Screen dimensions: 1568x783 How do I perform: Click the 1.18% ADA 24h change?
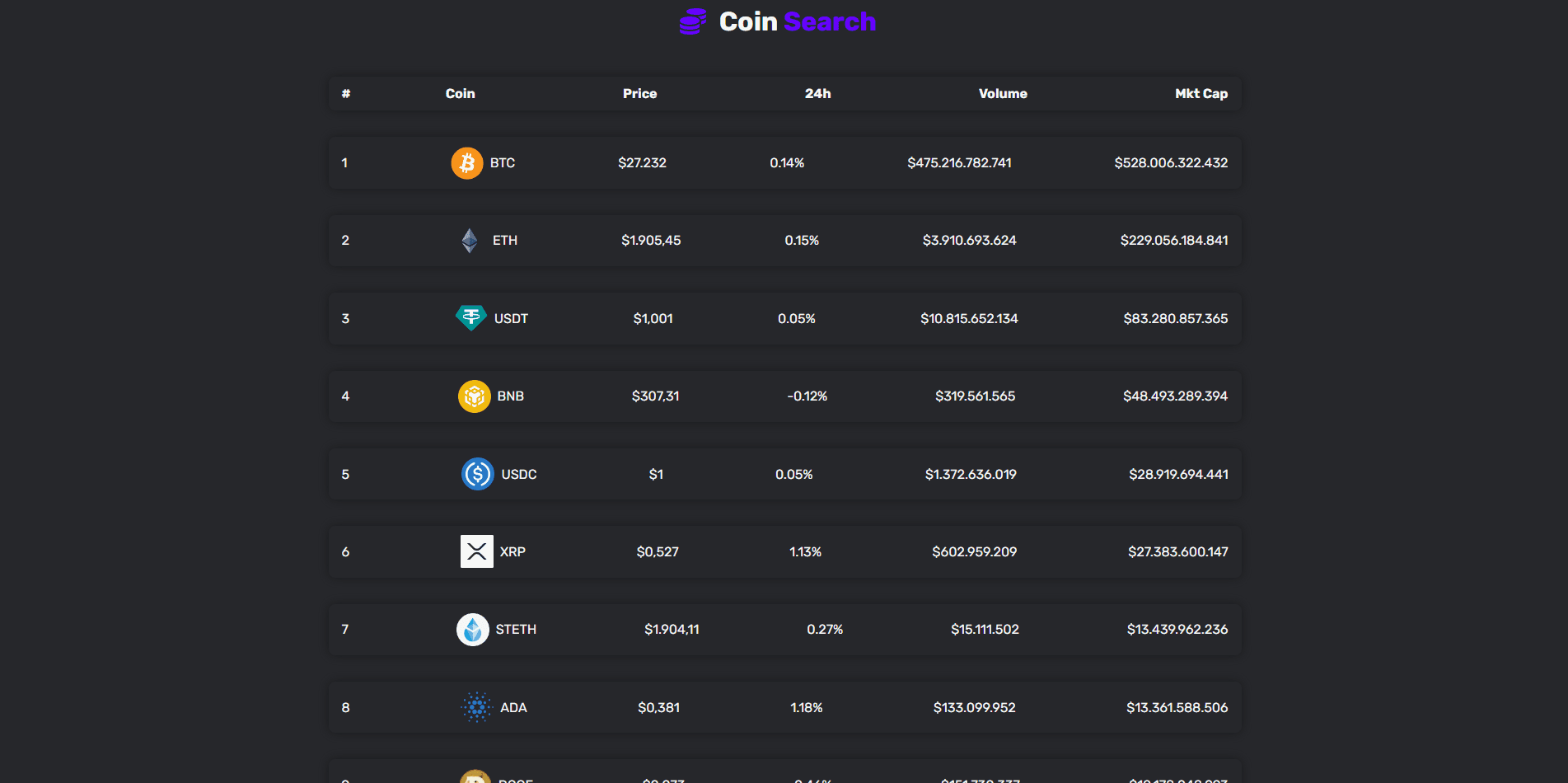click(x=807, y=708)
